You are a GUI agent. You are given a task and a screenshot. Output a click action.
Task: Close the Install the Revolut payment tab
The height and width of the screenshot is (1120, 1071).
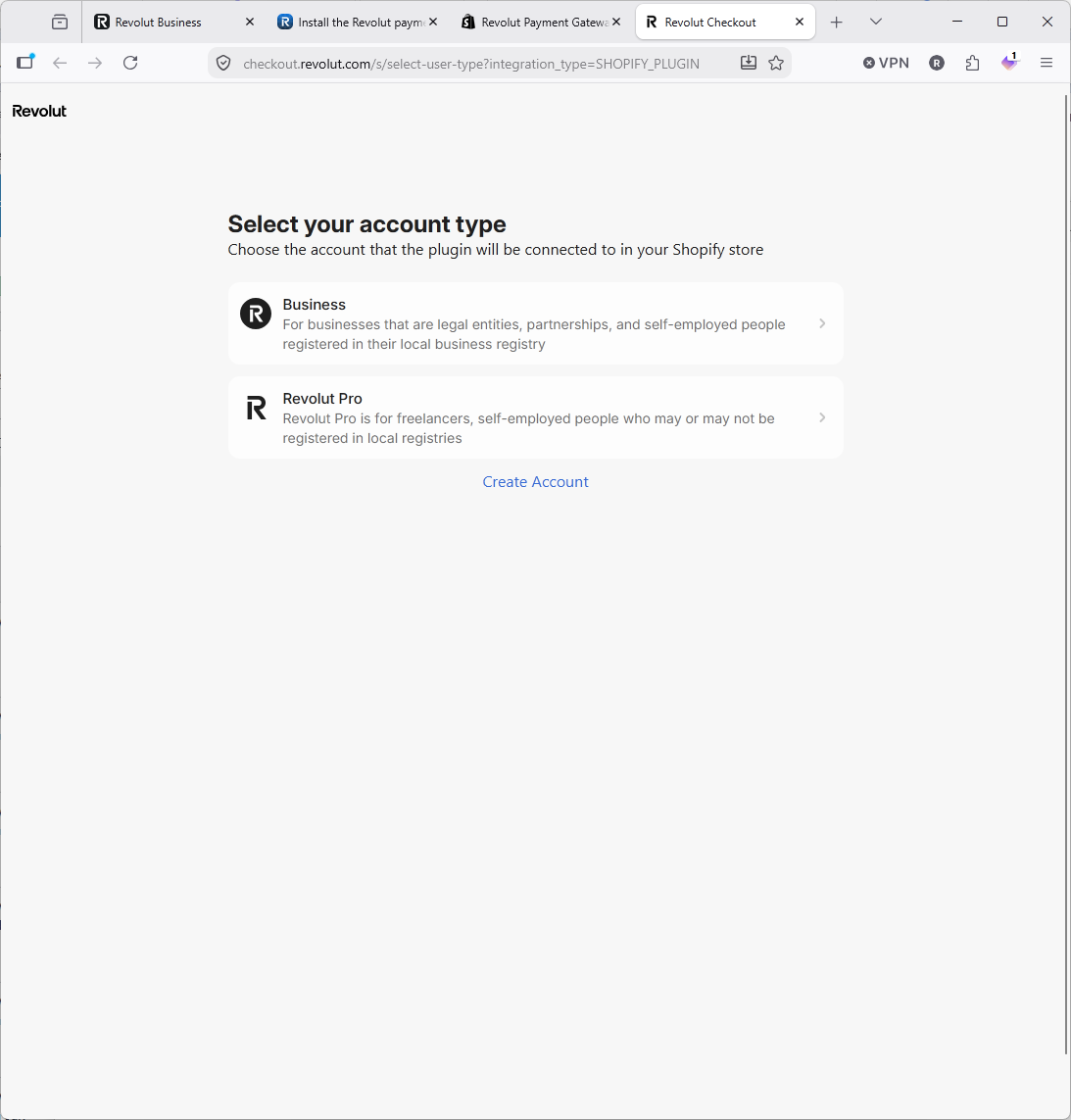(x=433, y=23)
